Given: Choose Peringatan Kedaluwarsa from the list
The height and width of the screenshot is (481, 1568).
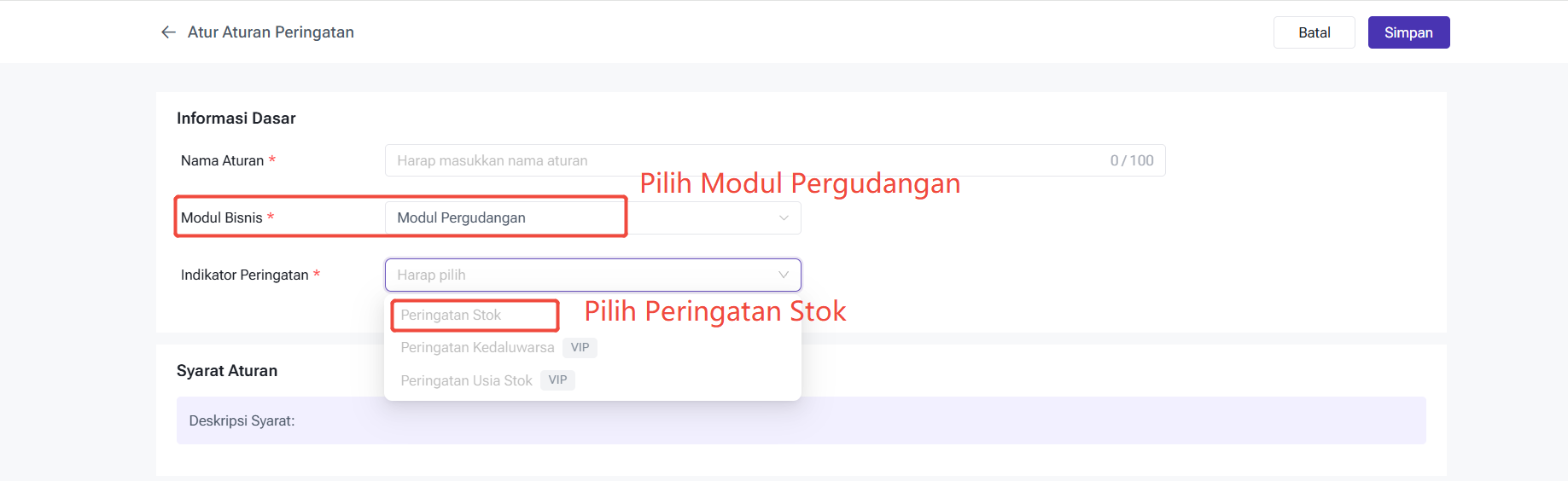Looking at the screenshot, I should pos(477,348).
